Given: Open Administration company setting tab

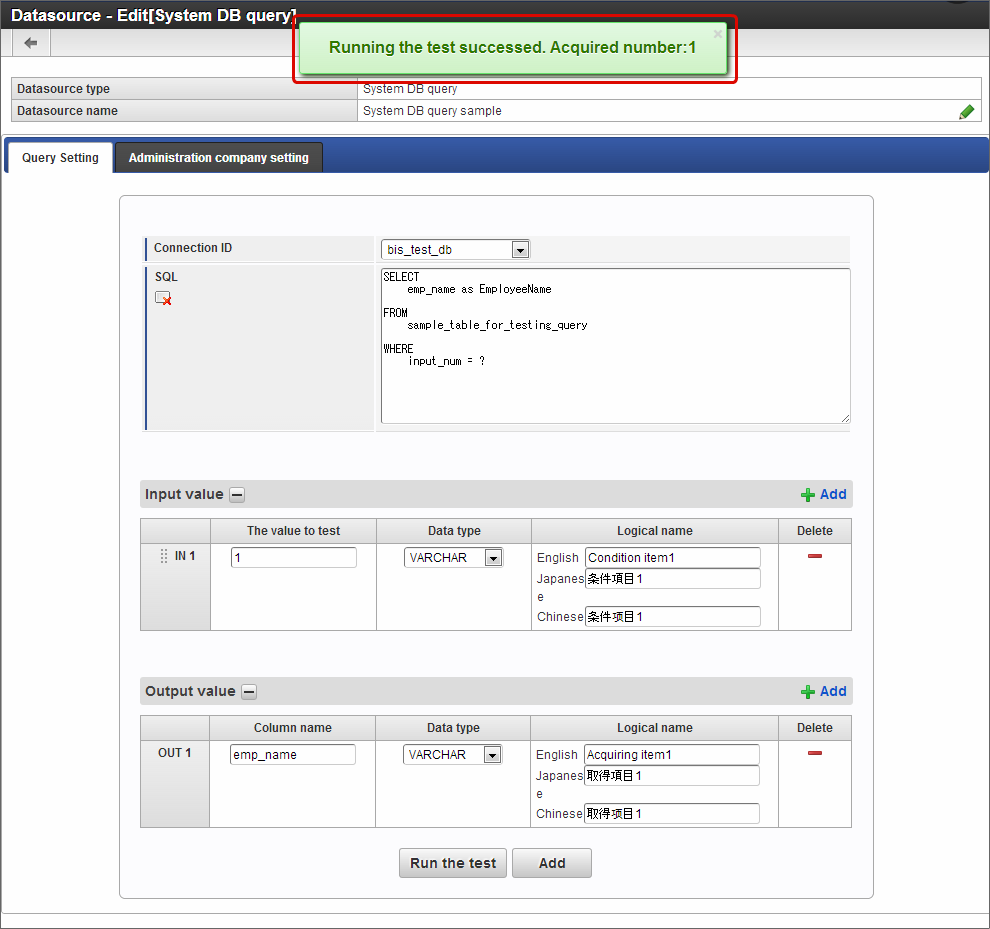Looking at the screenshot, I should (218, 158).
